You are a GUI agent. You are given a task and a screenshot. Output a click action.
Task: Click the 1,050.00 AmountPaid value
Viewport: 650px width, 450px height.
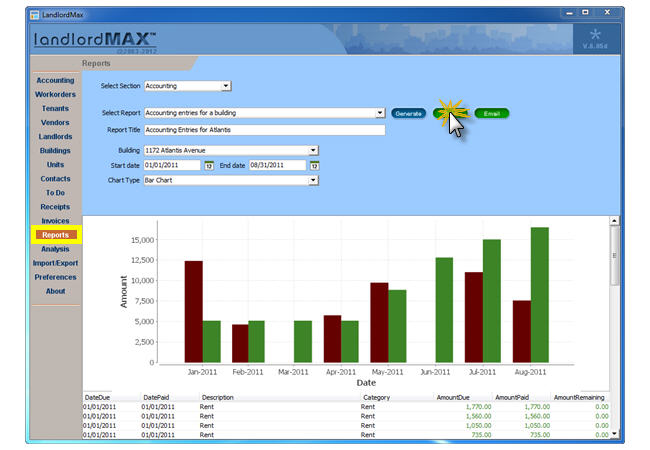pyautogui.click(x=537, y=426)
